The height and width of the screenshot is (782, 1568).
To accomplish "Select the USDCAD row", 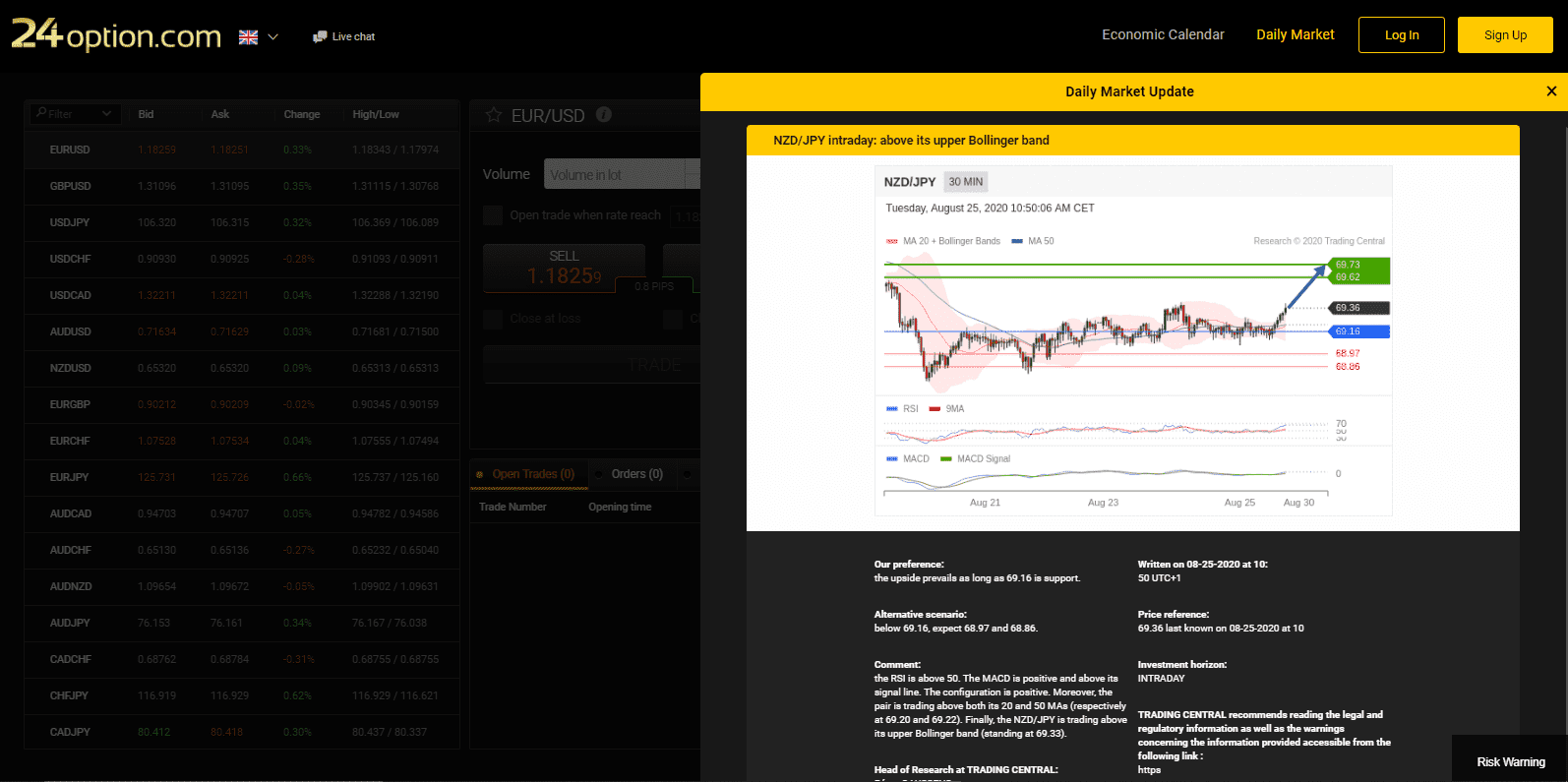I will (x=242, y=295).
